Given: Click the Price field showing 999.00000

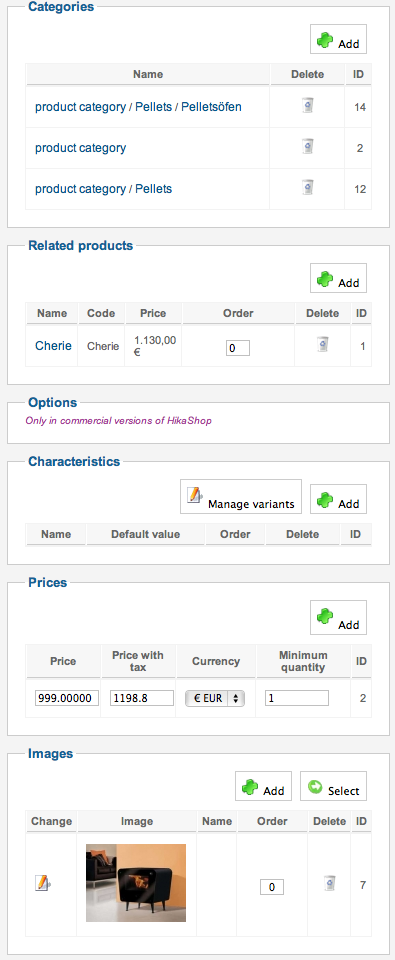Looking at the screenshot, I should (67, 698).
